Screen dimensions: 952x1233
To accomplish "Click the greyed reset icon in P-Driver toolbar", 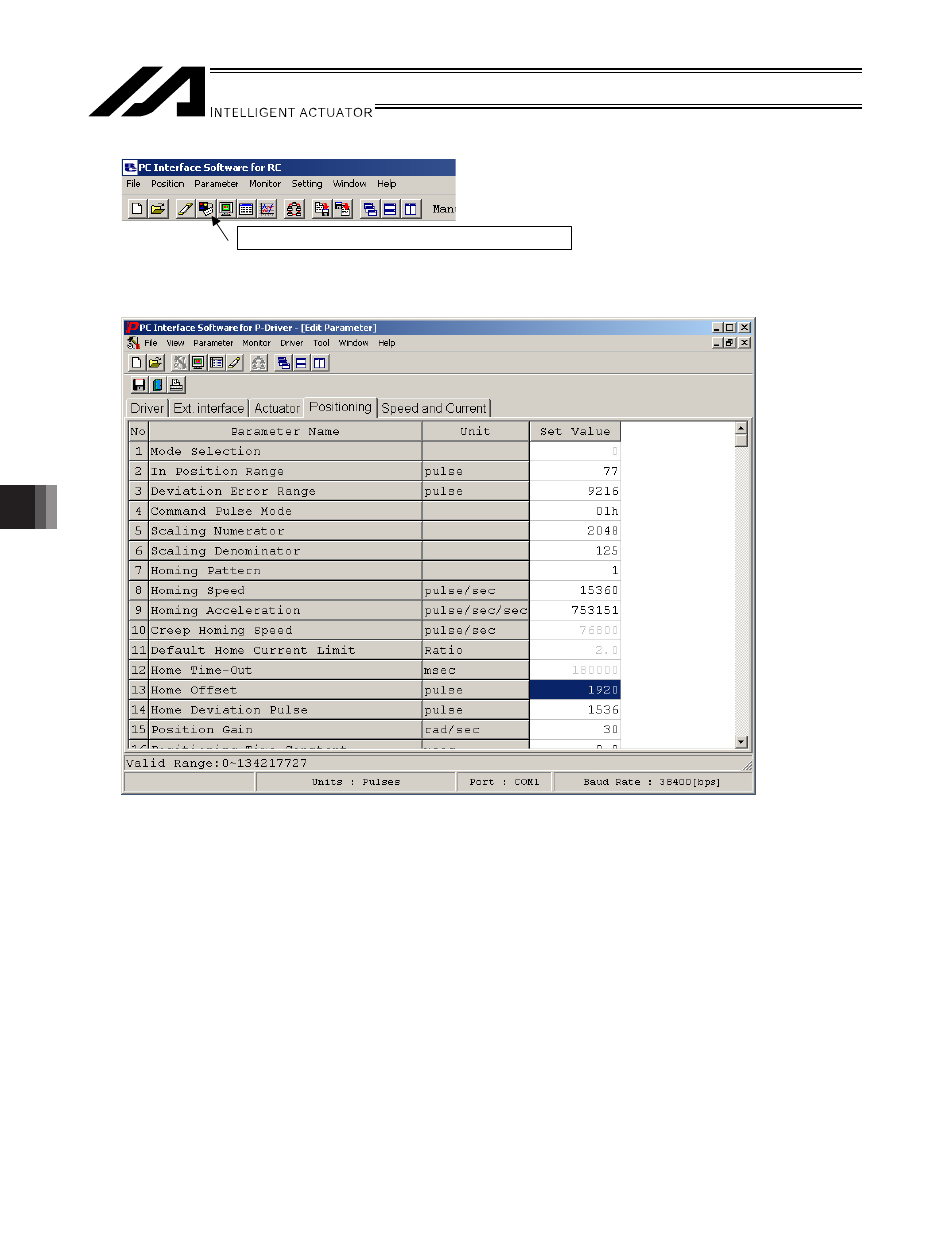I will [259, 363].
